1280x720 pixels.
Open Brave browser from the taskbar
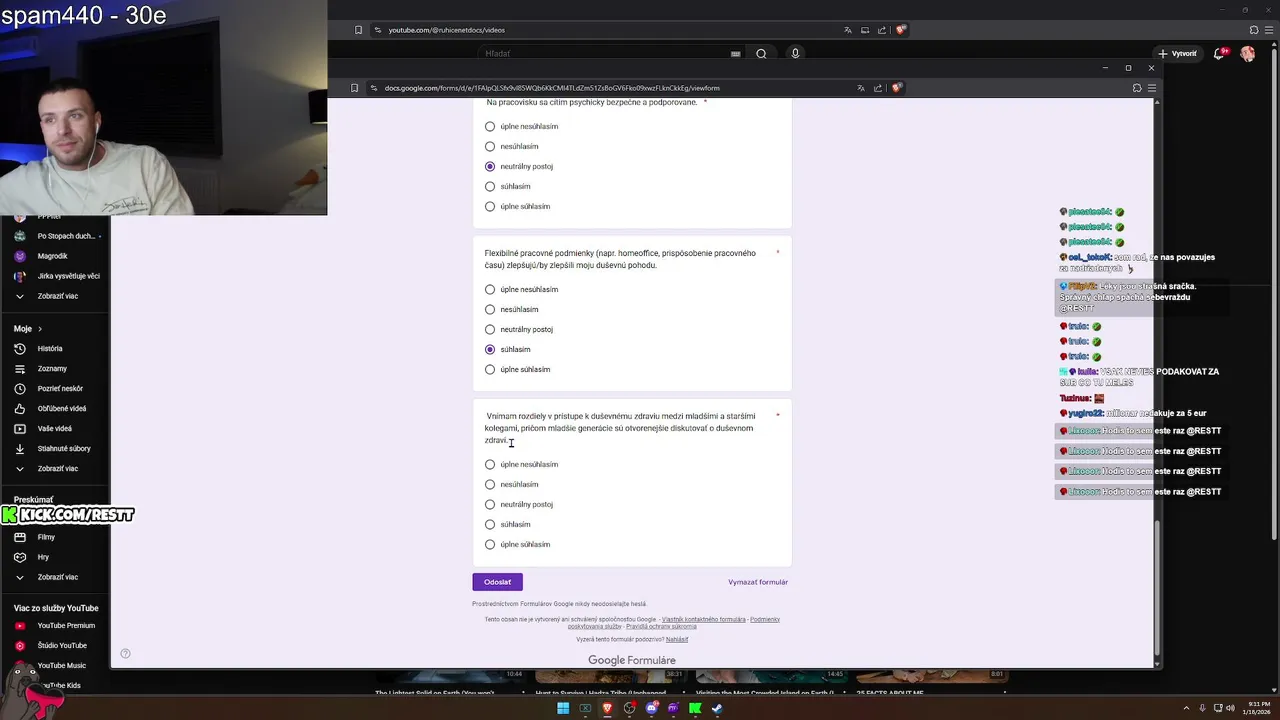(x=607, y=708)
